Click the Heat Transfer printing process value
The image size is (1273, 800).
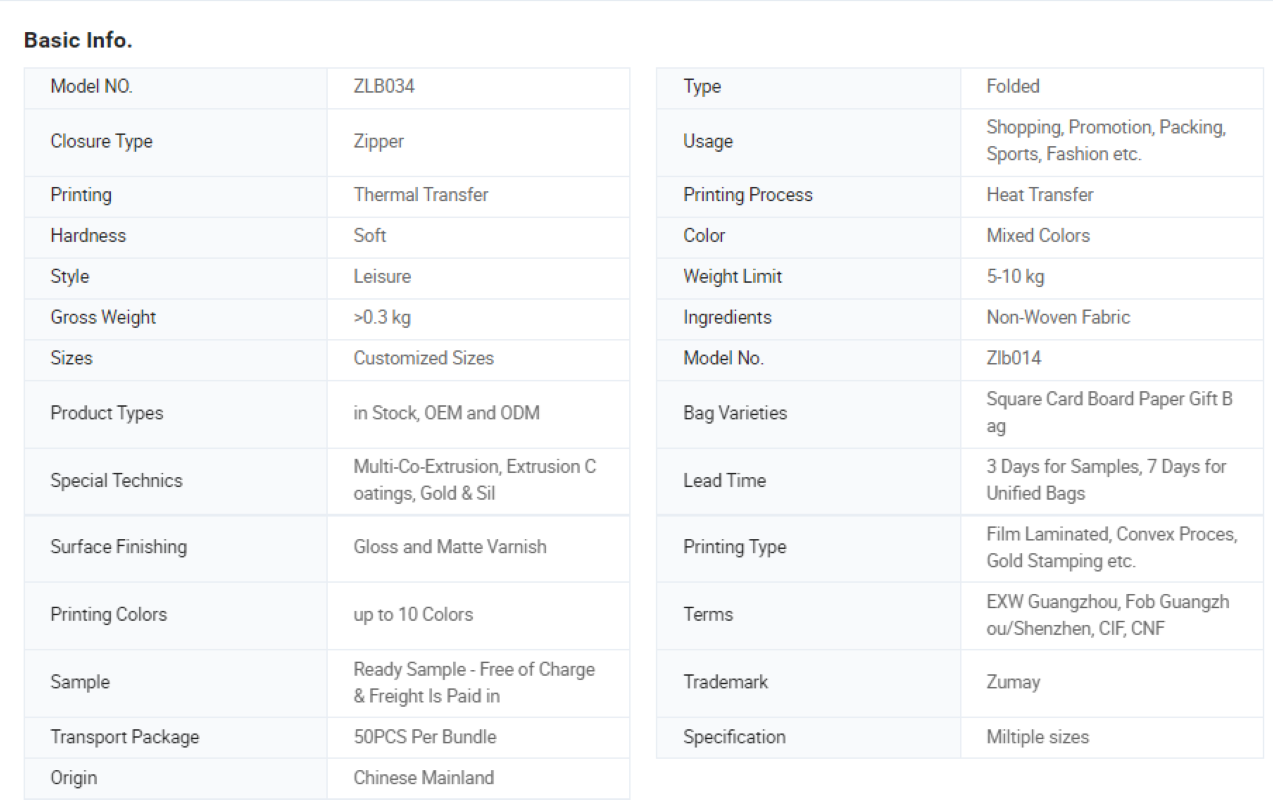[x=1040, y=195]
